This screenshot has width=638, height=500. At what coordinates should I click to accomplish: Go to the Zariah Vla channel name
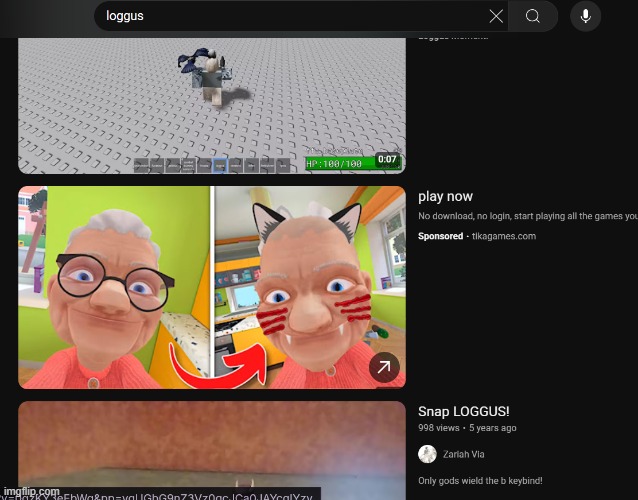click(x=464, y=454)
